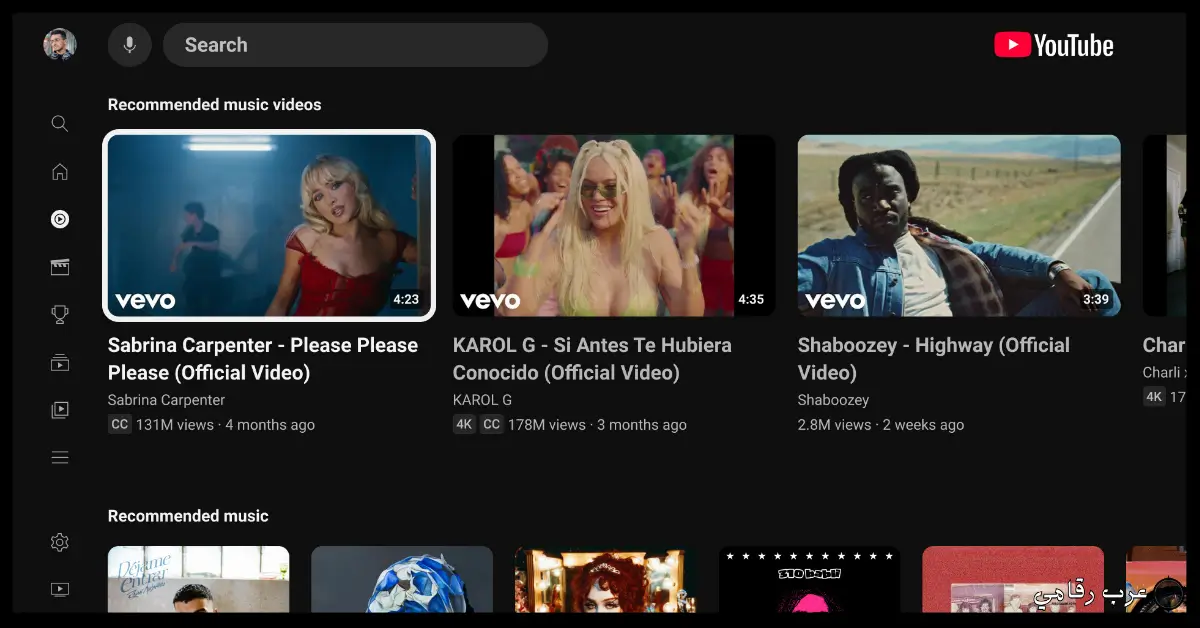Select the Music icon in the sidebar

(60, 219)
